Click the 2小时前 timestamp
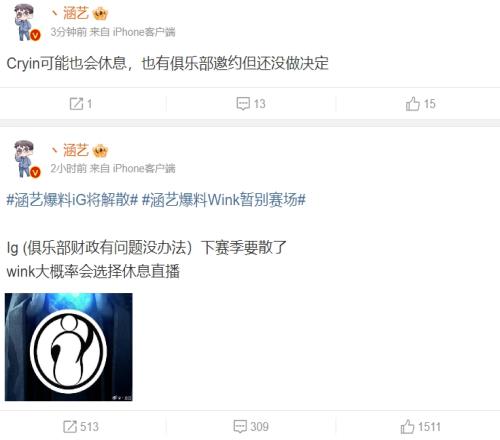 (69, 168)
